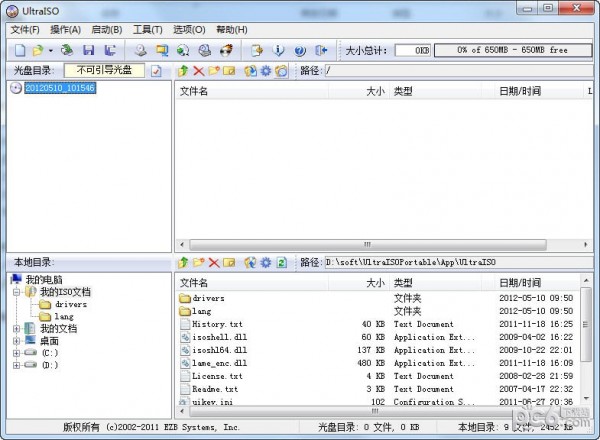Click the document with arrow toolbar icon
This screenshot has height=440, width=600.
pyautogui.click(x=257, y=50)
